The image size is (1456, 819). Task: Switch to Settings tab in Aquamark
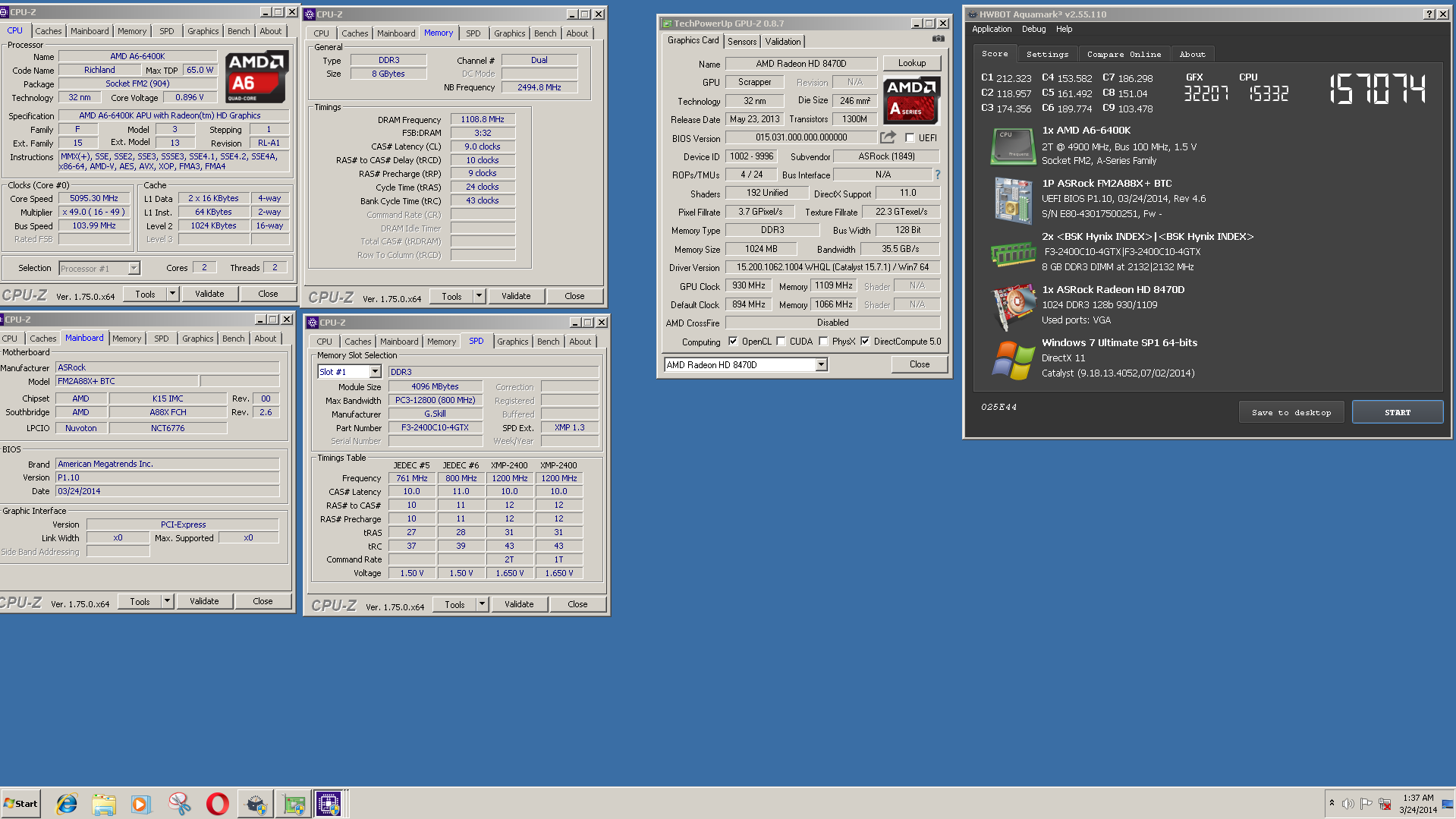(x=1047, y=55)
